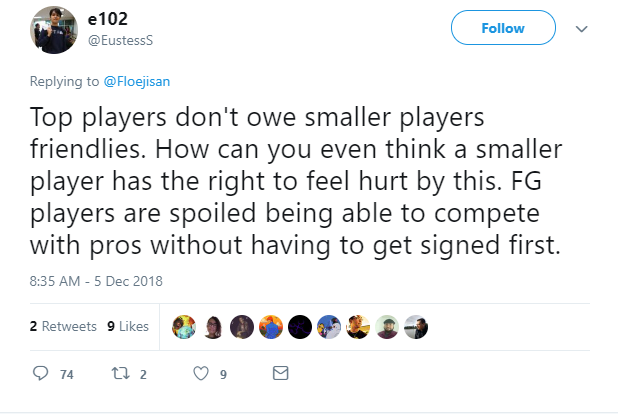The height and width of the screenshot is (414, 618).
Task: View the 9 Likes list
Action: (x=128, y=326)
